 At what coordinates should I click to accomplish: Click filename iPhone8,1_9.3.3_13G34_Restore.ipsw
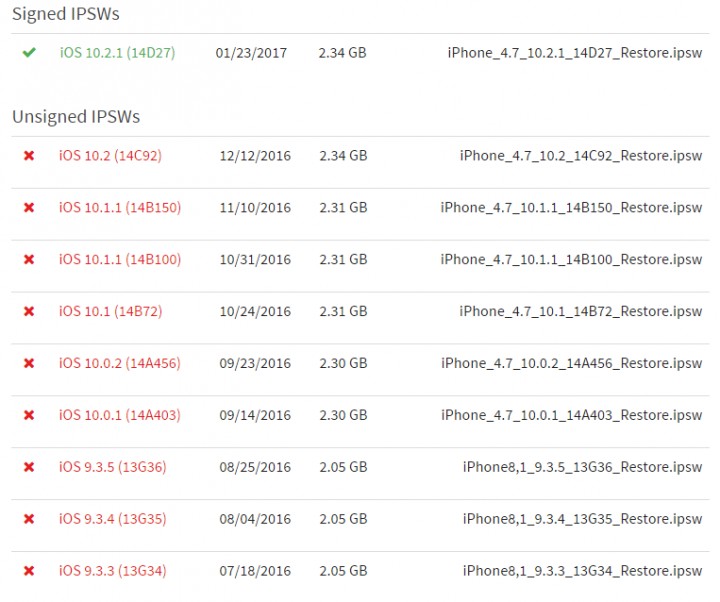coord(582,571)
